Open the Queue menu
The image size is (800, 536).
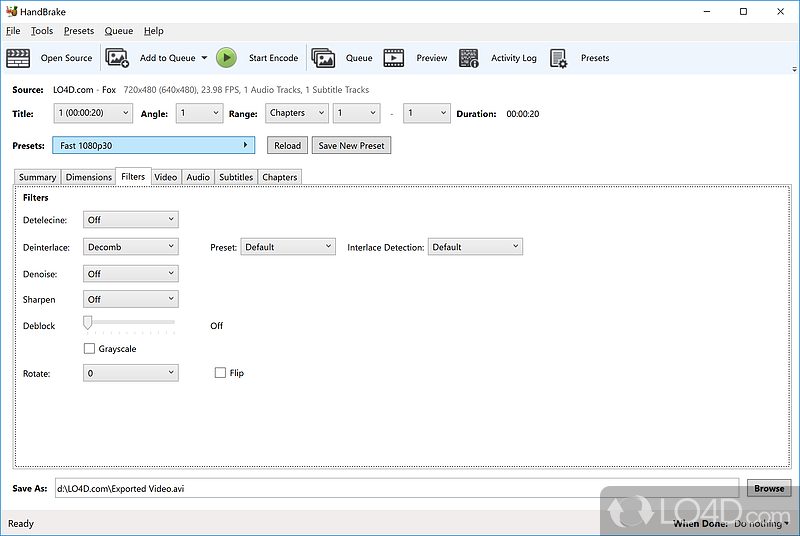click(119, 31)
